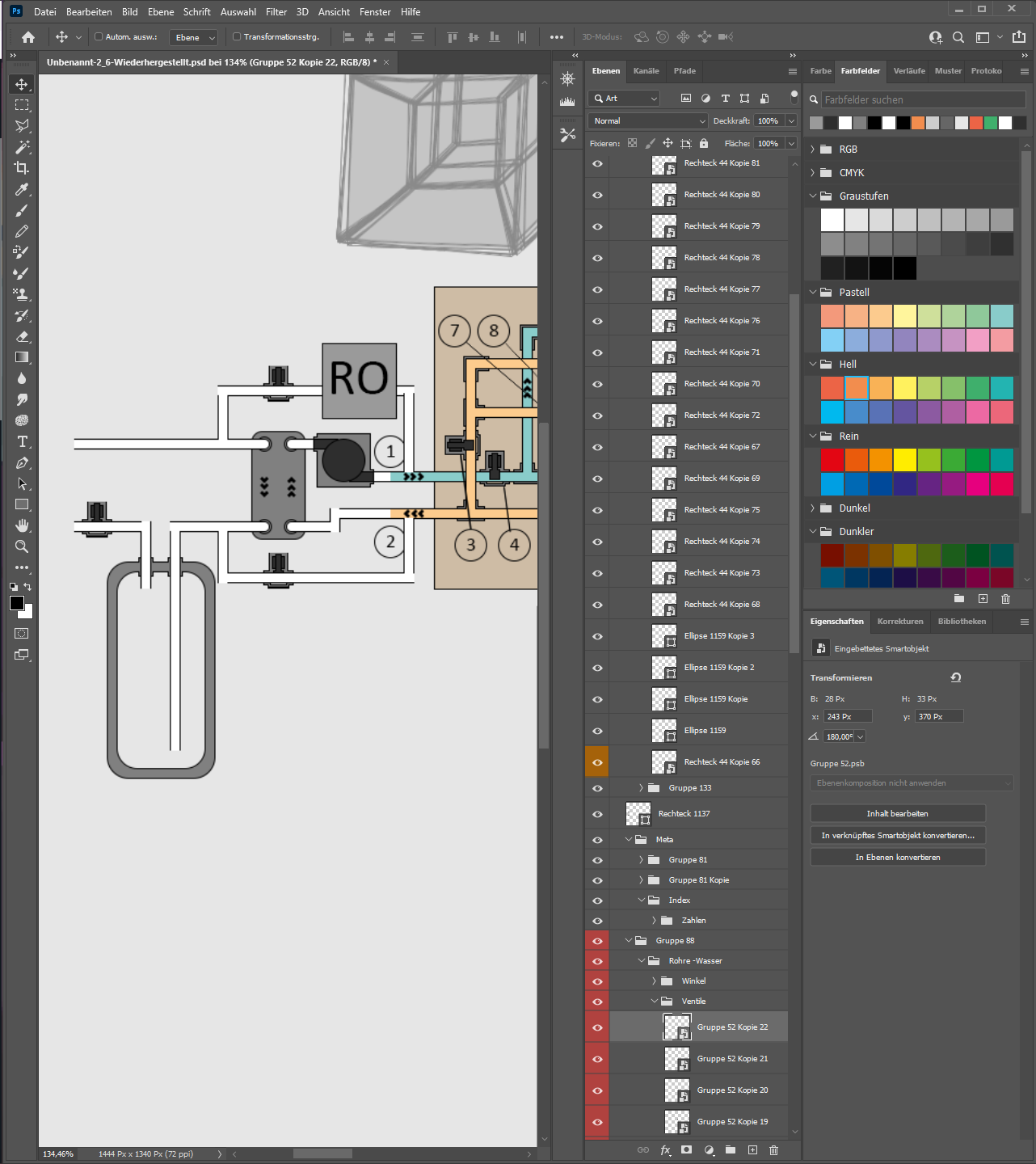Screen dimensions: 1036x1164
Task: Open the Filter menu
Action: tap(276, 12)
